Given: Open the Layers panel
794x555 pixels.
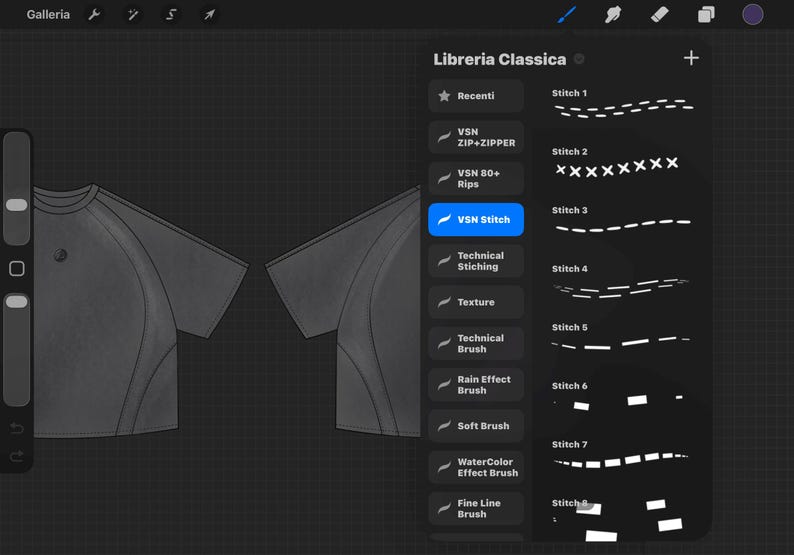Looking at the screenshot, I should [x=706, y=15].
